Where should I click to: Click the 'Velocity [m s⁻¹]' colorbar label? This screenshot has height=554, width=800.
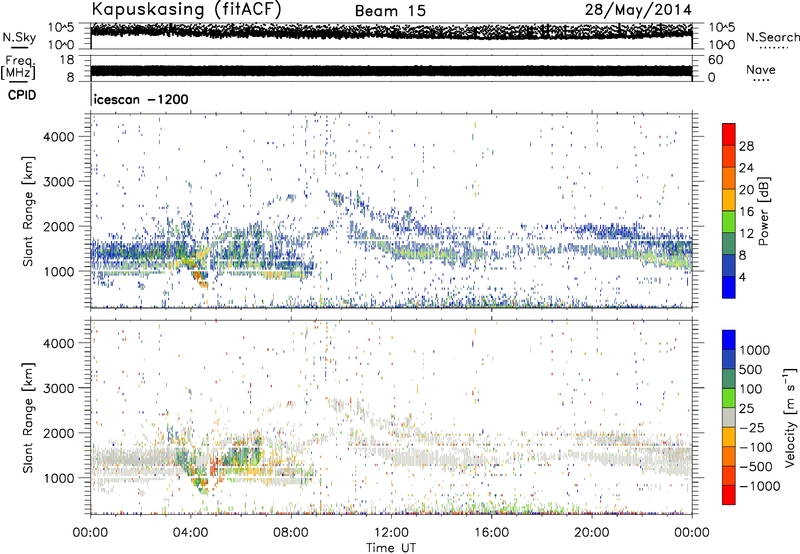pyautogui.click(x=790, y=417)
